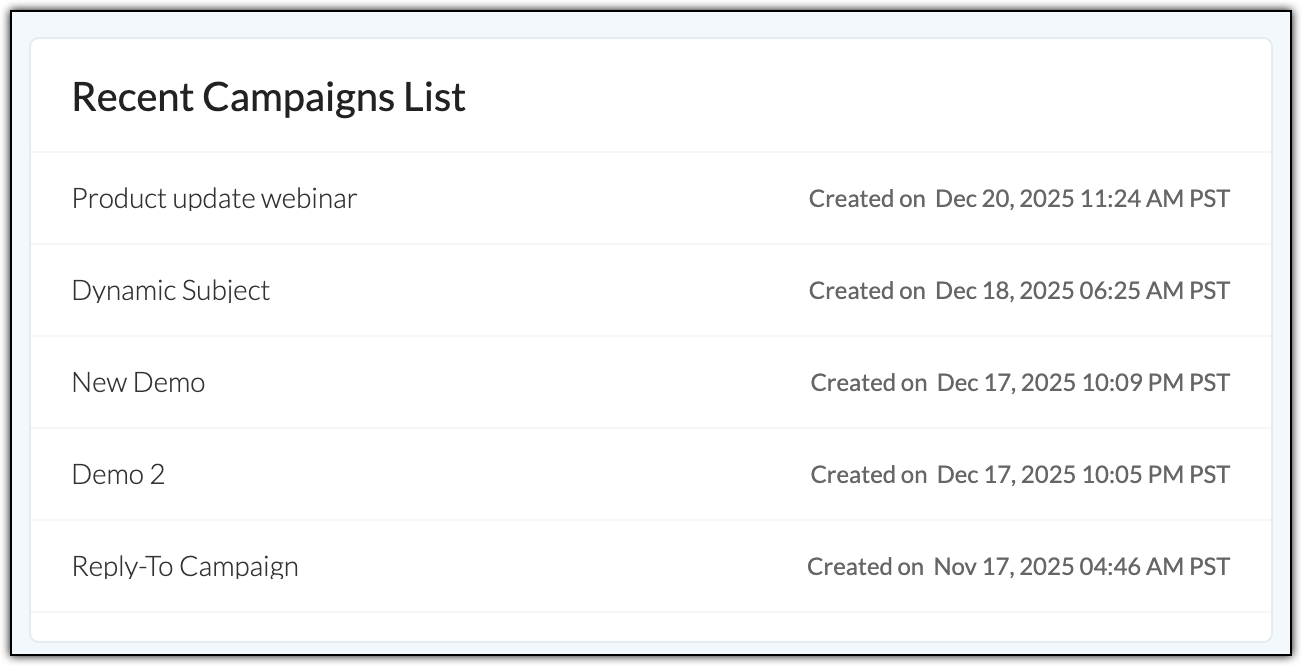Click "Created on" label for Product update webinar
The height and width of the screenshot is (666, 1302).
point(867,199)
